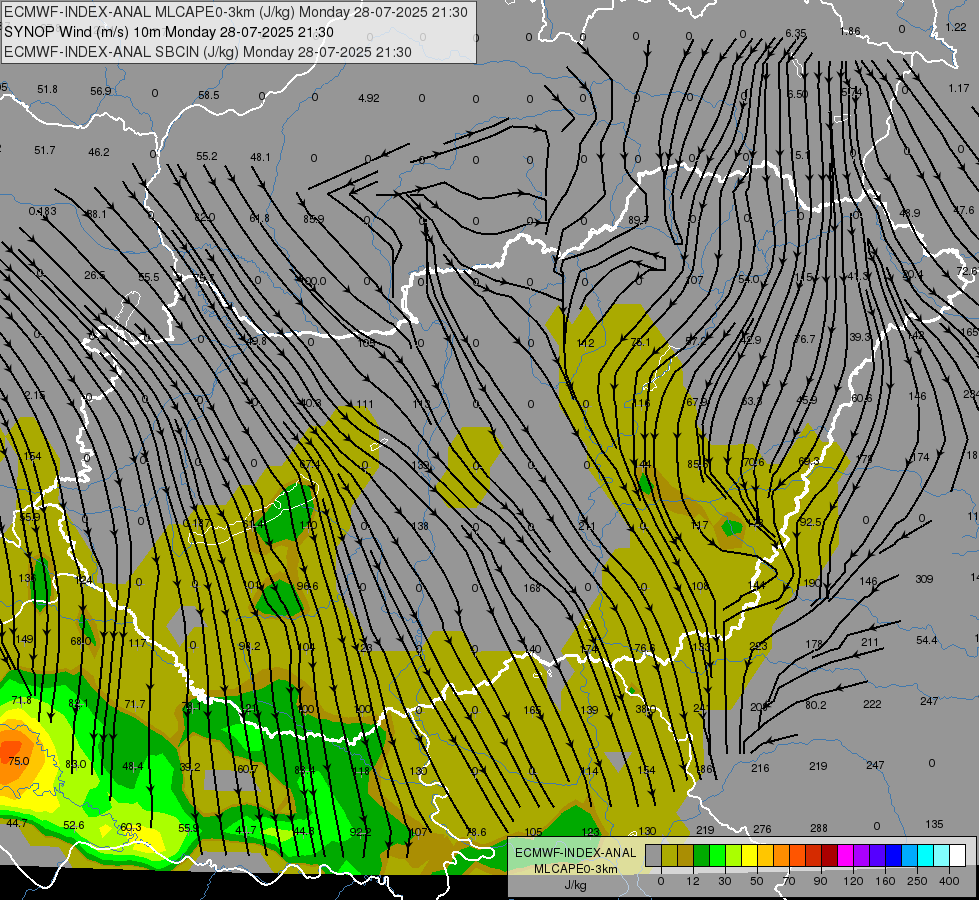Select the 56.9 value on the map
Viewport: 979px width, 900px height.
[101, 91]
